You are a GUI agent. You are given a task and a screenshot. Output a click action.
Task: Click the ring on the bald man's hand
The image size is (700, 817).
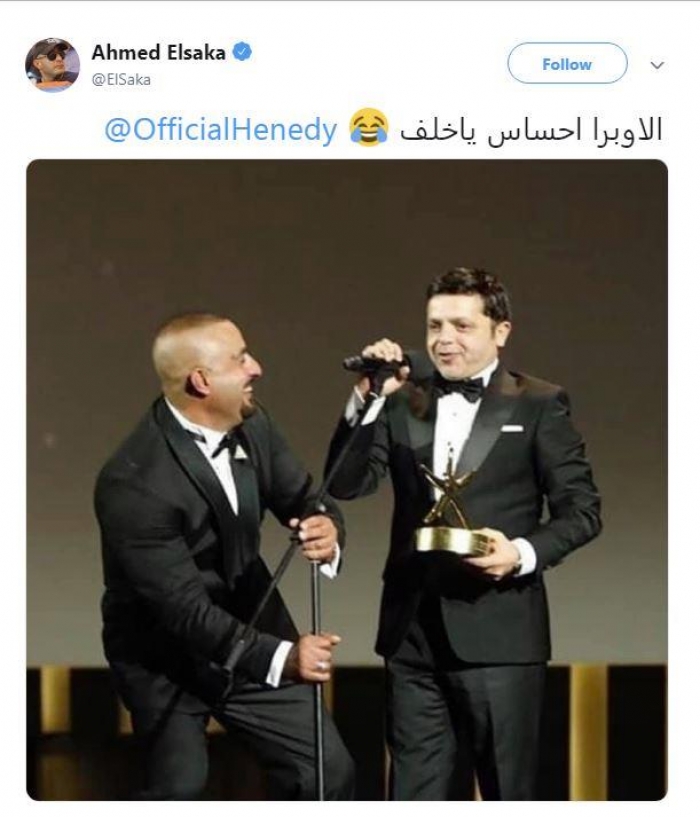pos(322,665)
